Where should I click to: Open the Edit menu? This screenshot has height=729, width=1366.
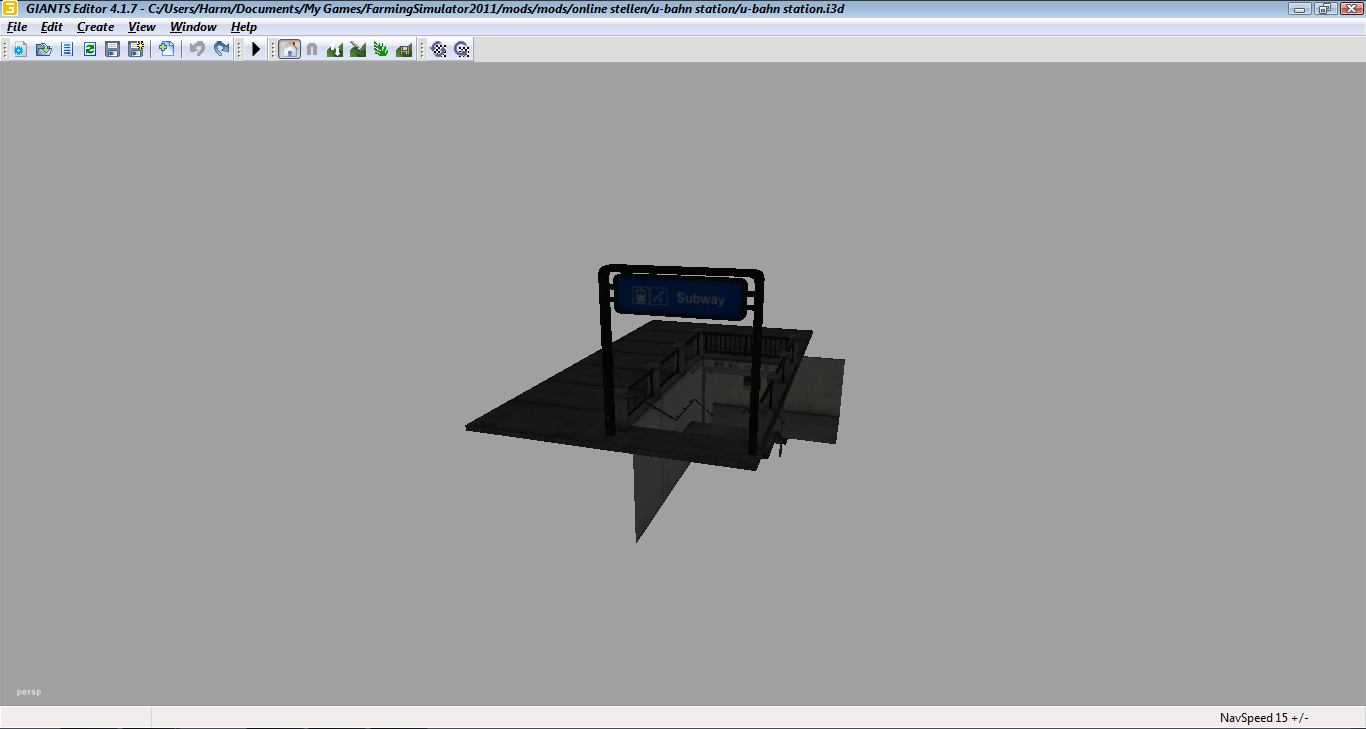52,27
